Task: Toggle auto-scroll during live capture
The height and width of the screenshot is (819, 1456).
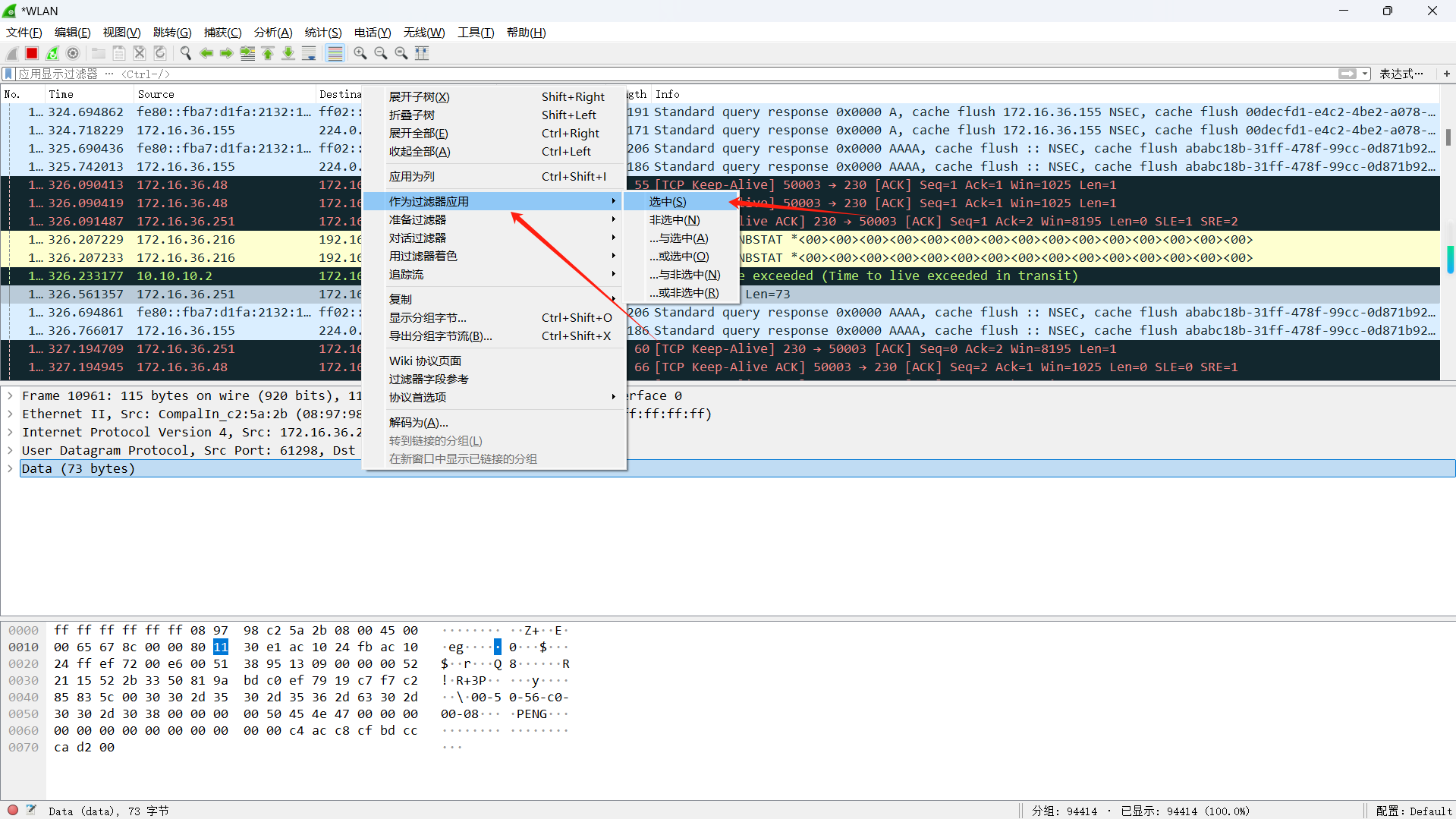Action: pyautogui.click(x=309, y=53)
